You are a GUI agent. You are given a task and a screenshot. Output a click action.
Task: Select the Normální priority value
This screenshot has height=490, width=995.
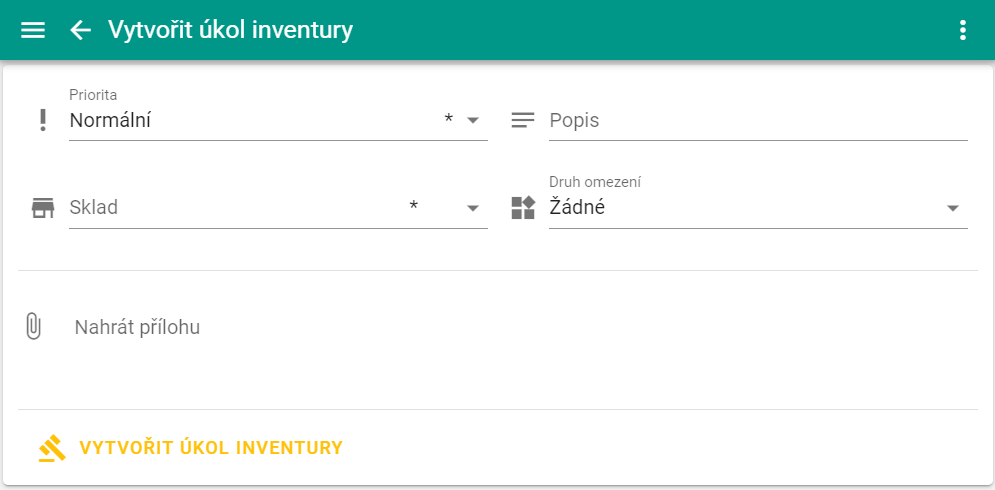[110, 121]
